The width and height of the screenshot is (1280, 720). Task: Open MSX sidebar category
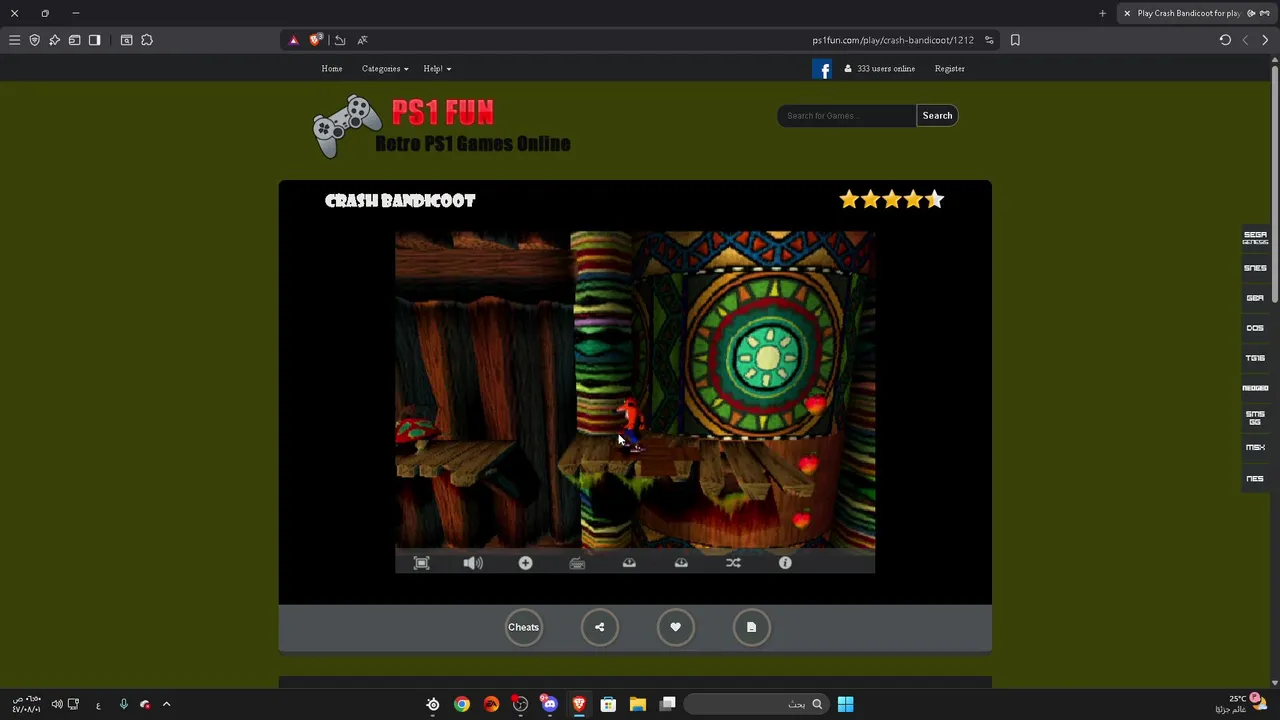tap(1255, 448)
